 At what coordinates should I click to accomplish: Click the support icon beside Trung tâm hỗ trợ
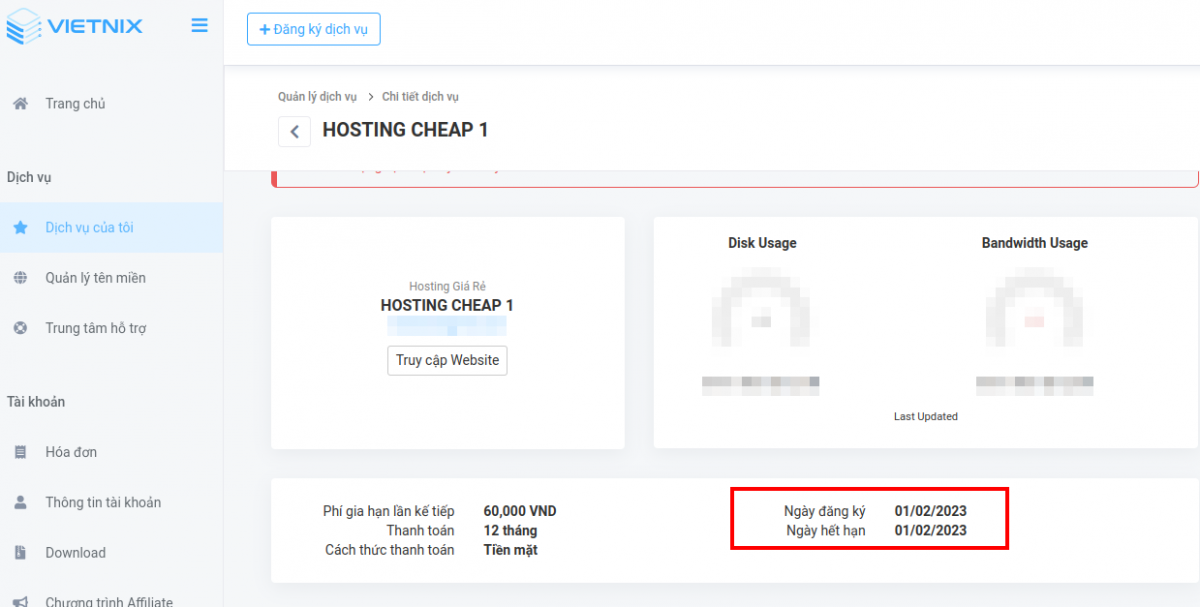20,327
